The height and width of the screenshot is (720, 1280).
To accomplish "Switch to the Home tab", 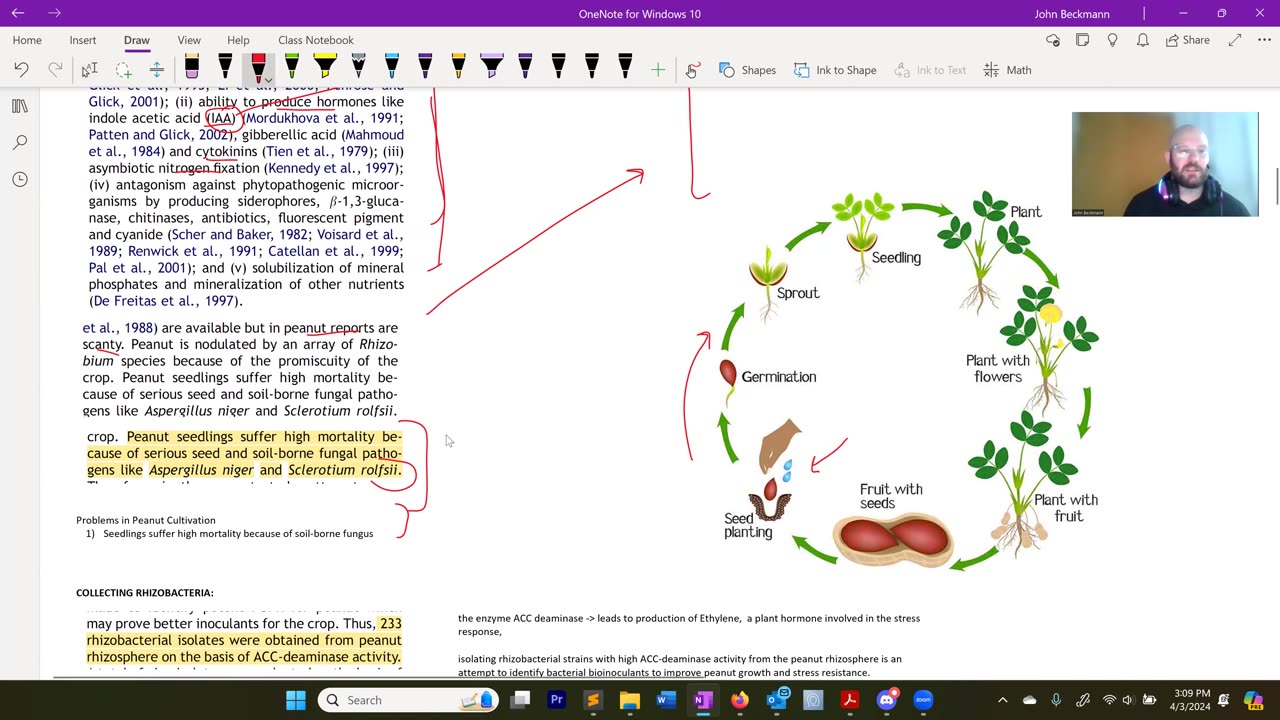I will click(27, 40).
